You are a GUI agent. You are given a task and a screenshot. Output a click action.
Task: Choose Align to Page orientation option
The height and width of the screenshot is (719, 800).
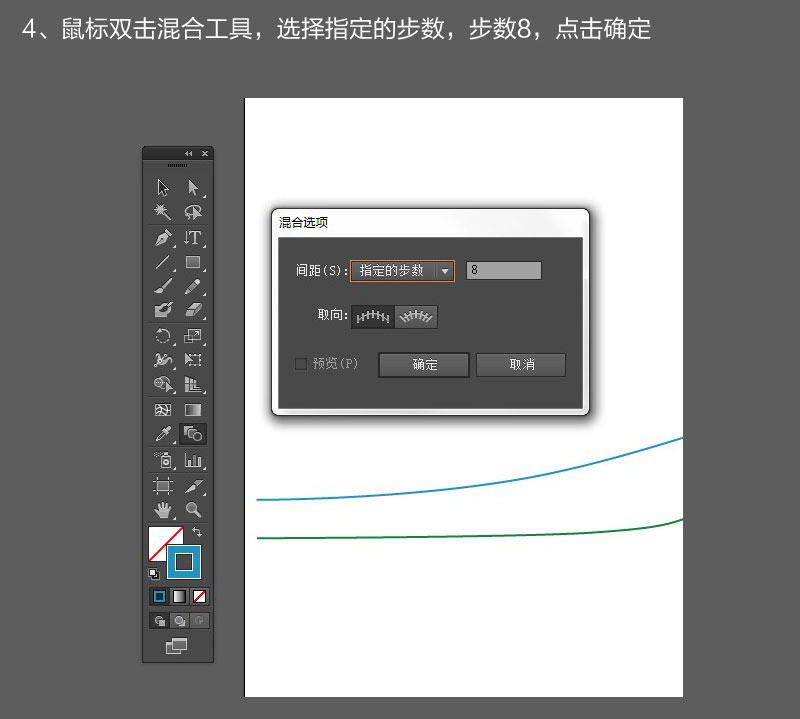tap(373, 317)
